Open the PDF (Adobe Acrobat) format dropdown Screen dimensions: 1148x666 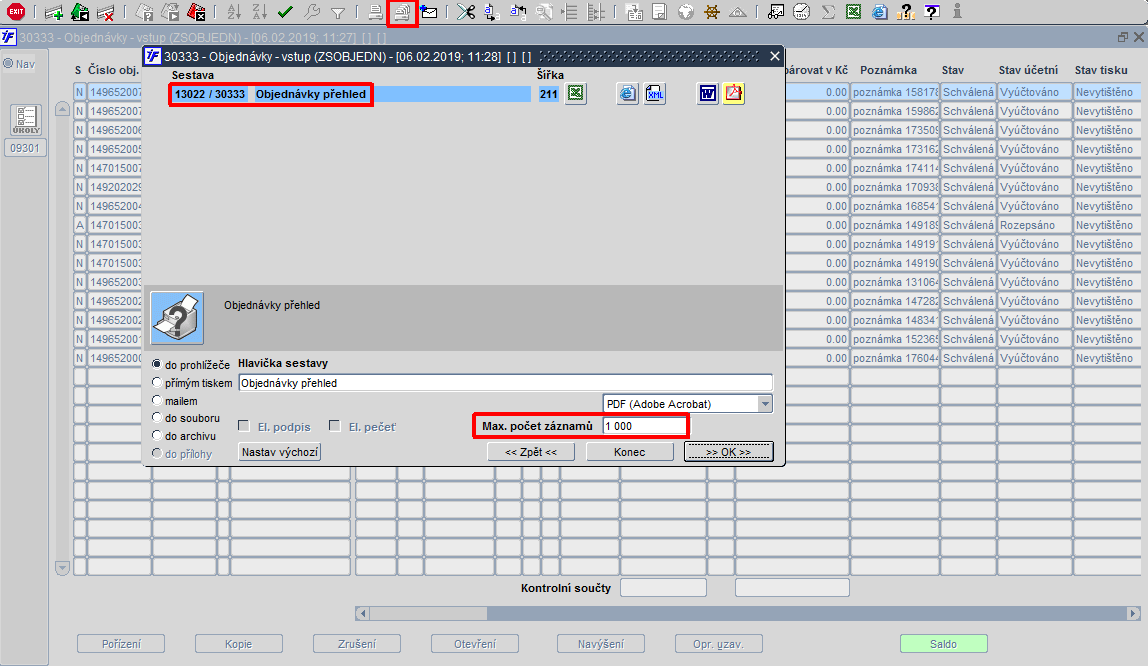tap(764, 404)
